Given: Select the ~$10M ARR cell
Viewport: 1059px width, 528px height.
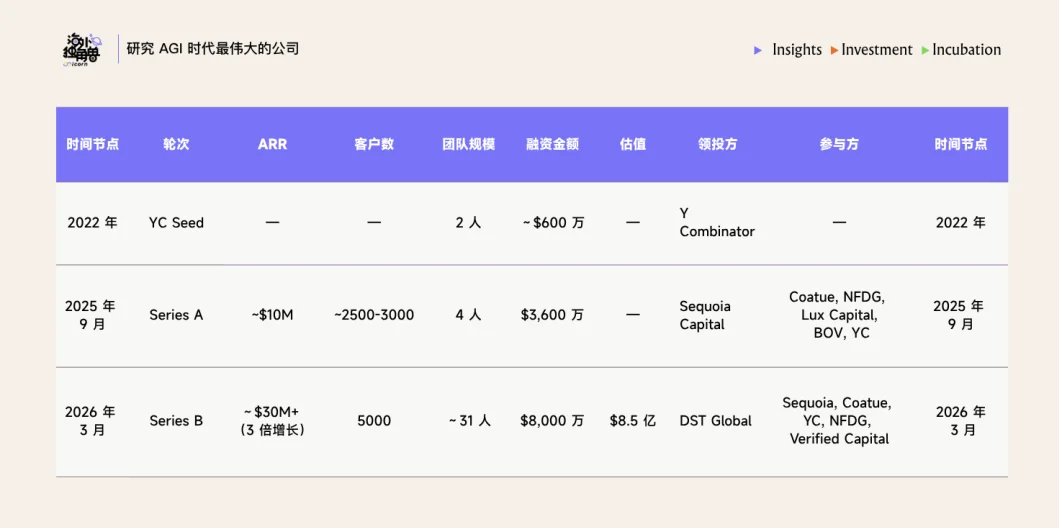Looking at the screenshot, I should (x=272, y=315).
